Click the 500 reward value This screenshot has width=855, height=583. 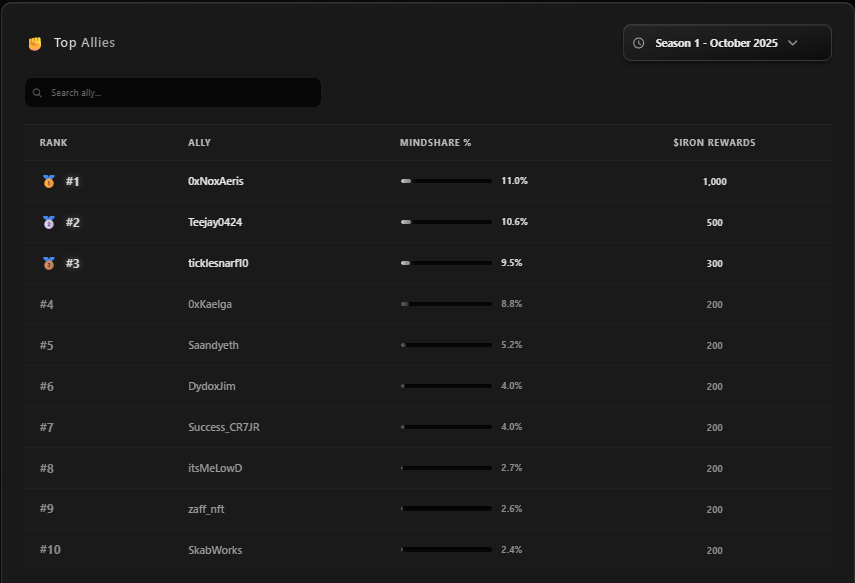click(x=714, y=223)
